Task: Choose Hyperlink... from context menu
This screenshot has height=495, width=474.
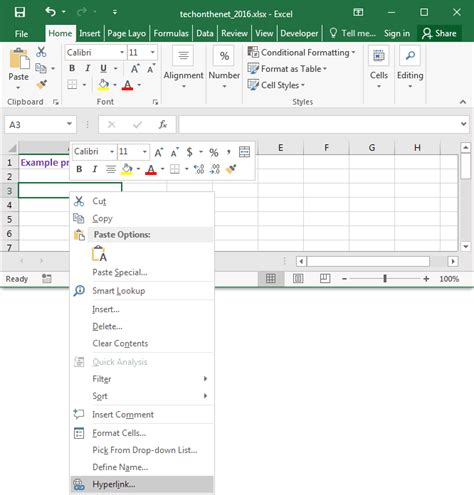Action: [142, 484]
